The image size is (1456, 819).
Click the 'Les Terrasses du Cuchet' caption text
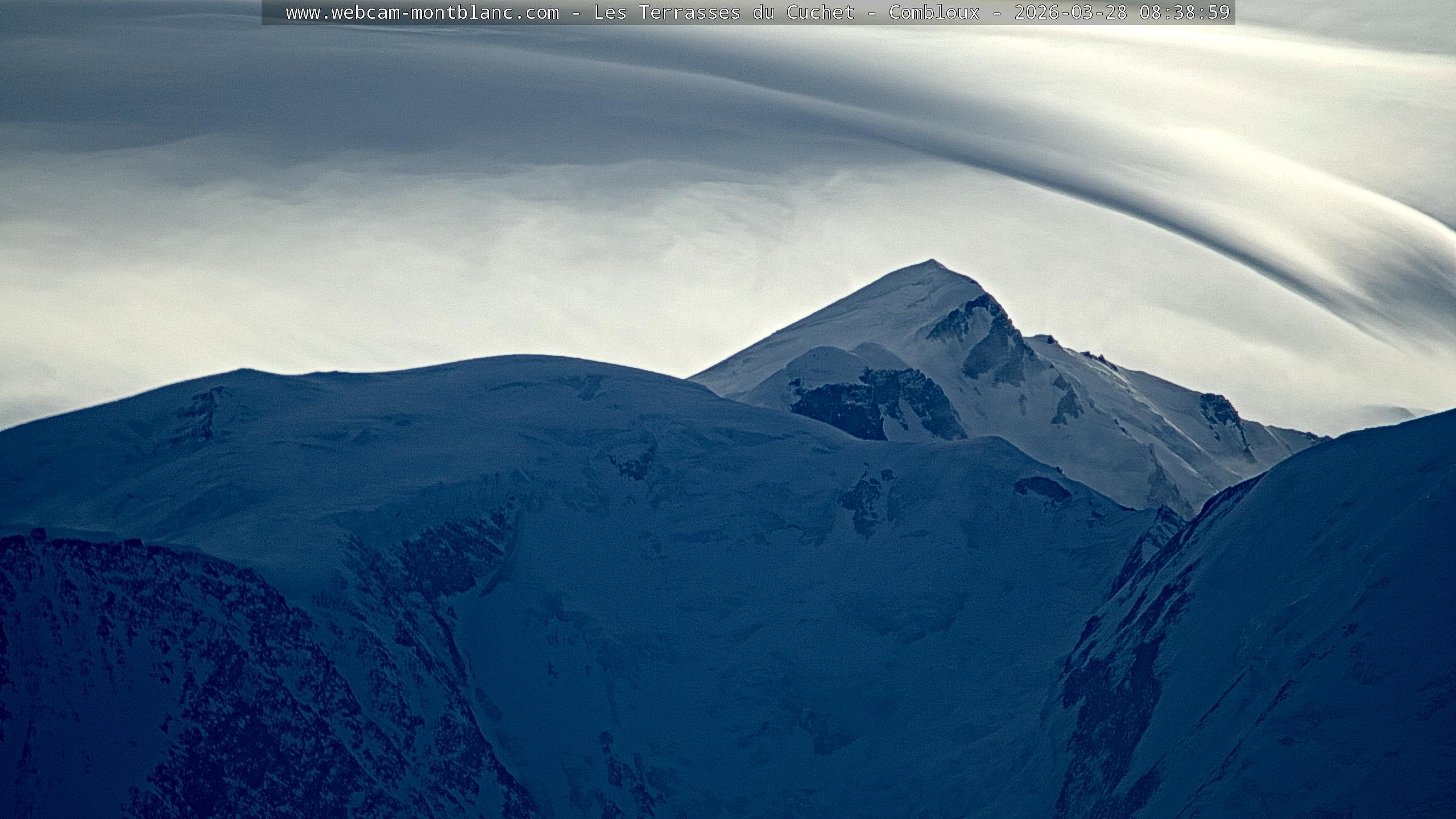[723, 13]
